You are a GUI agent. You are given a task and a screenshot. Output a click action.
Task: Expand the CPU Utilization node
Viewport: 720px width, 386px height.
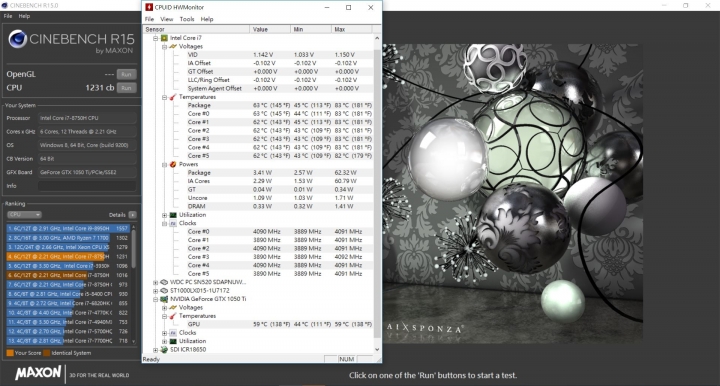(164, 215)
